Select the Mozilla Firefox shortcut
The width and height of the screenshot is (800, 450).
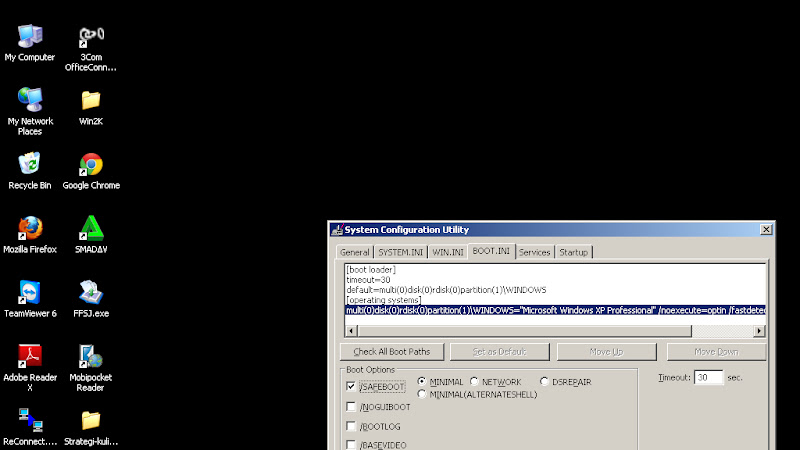pos(30,228)
